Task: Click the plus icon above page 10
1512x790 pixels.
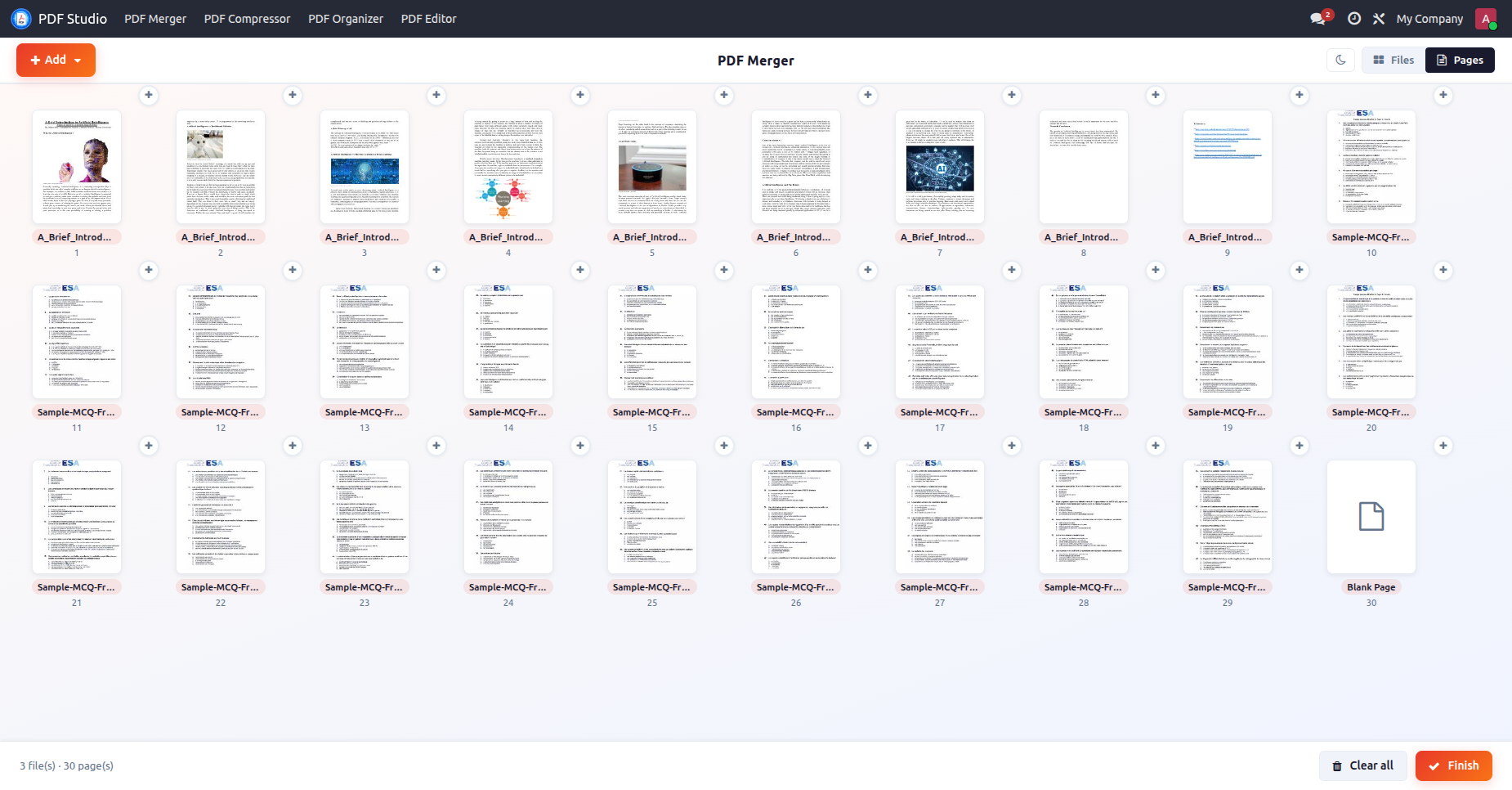Action: tap(1443, 95)
